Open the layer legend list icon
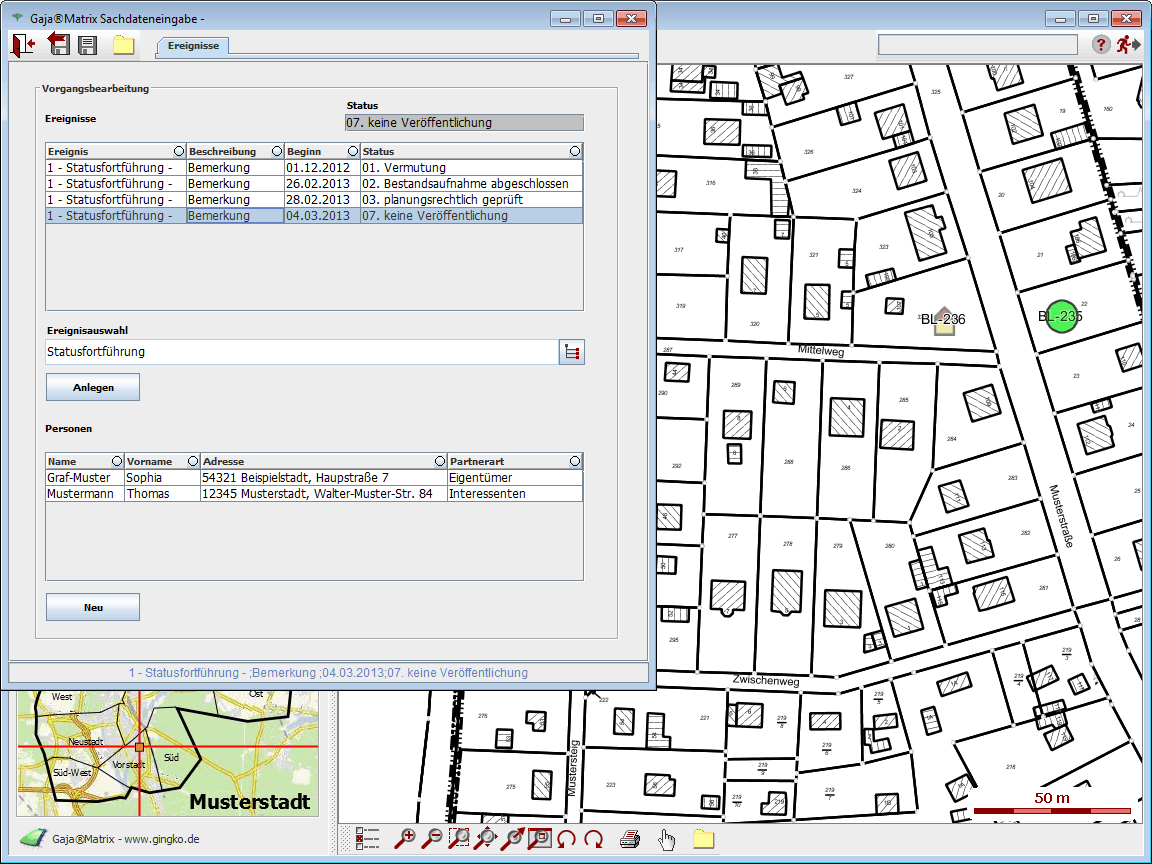 click(368, 839)
